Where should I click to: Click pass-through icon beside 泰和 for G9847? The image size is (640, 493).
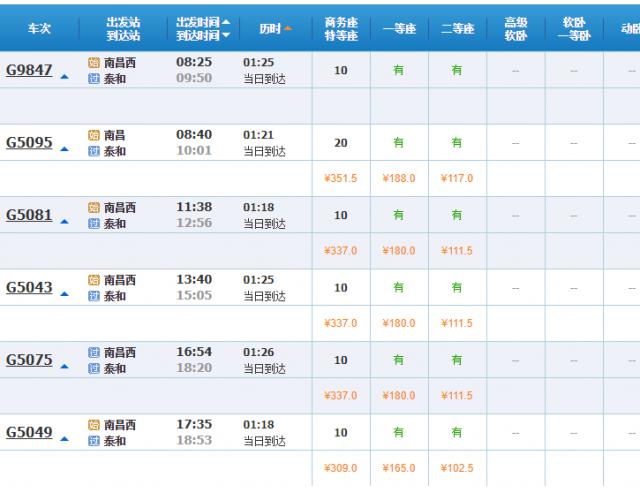pos(94,79)
